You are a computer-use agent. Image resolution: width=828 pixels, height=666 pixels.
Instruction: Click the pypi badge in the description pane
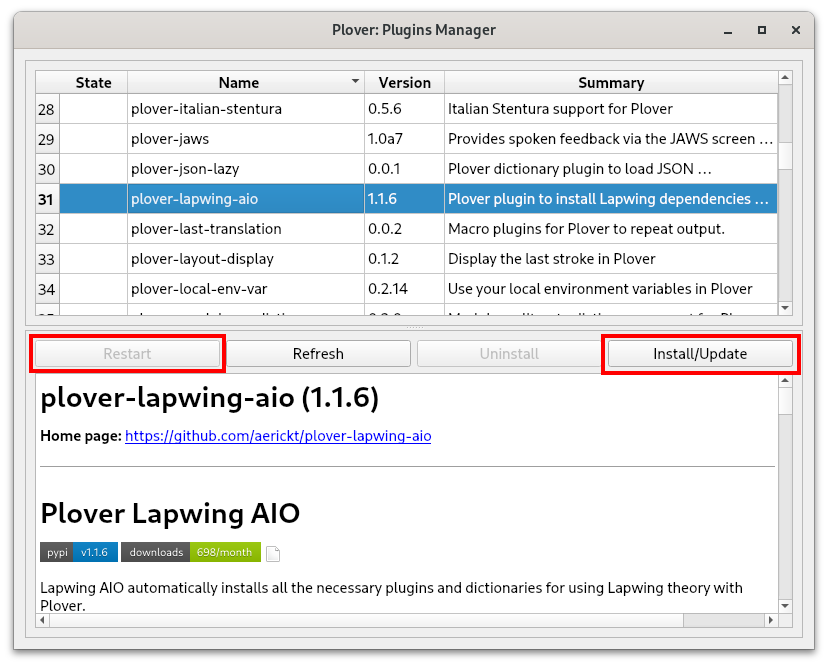[55, 552]
